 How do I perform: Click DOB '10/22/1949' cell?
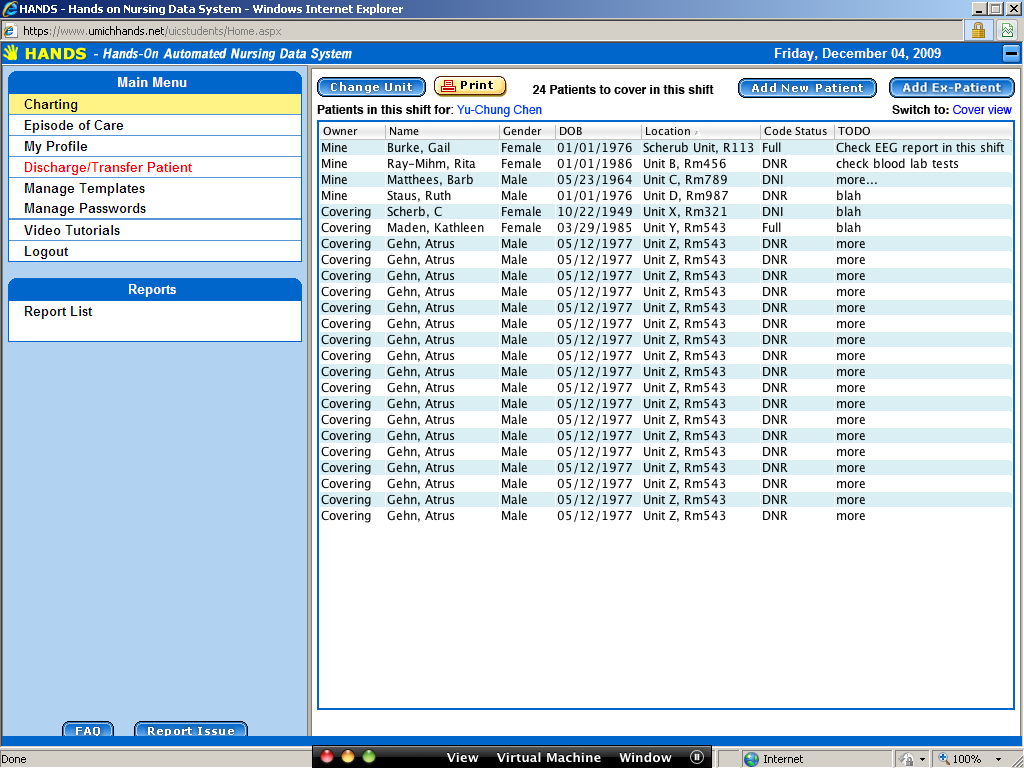tap(594, 212)
